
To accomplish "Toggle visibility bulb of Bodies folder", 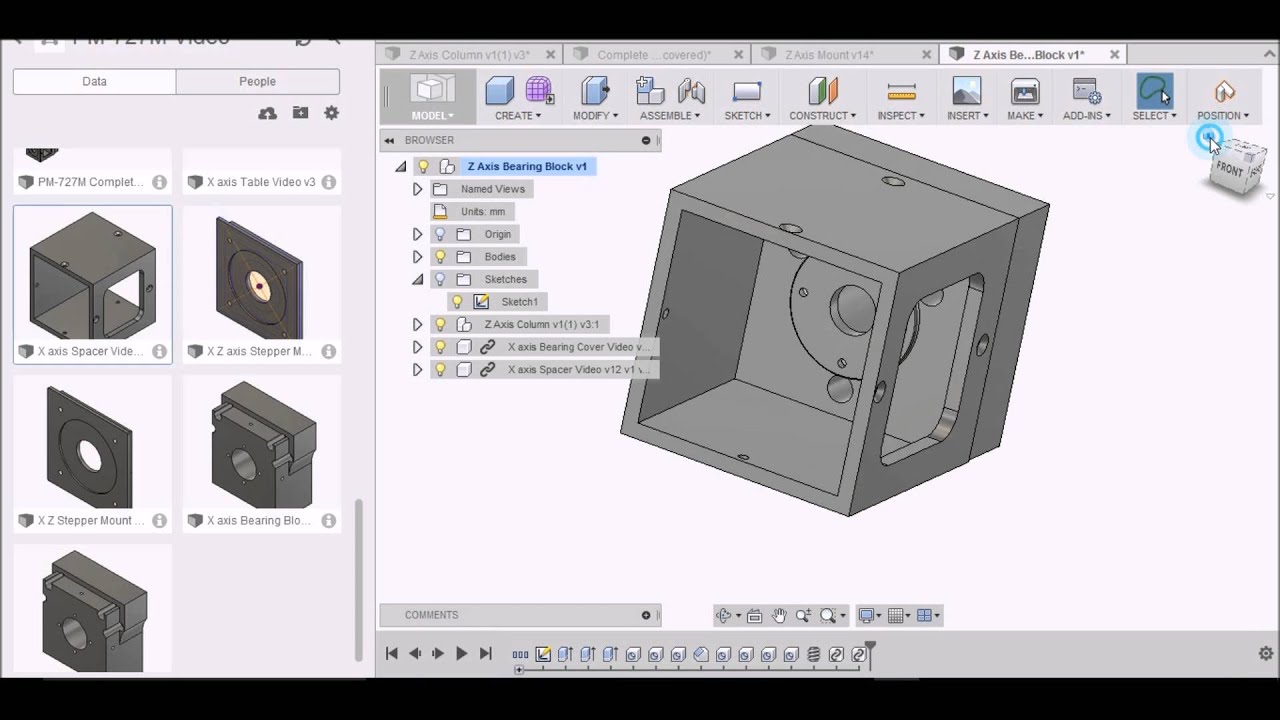I will click(x=440, y=257).
